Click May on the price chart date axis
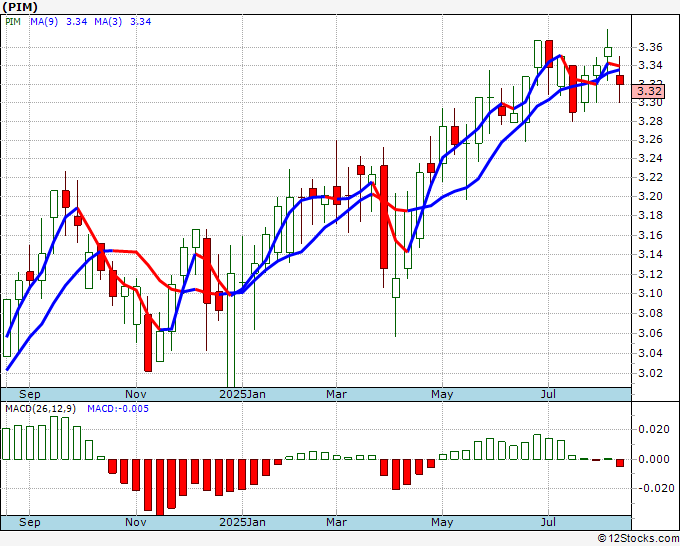 point(442,394)
